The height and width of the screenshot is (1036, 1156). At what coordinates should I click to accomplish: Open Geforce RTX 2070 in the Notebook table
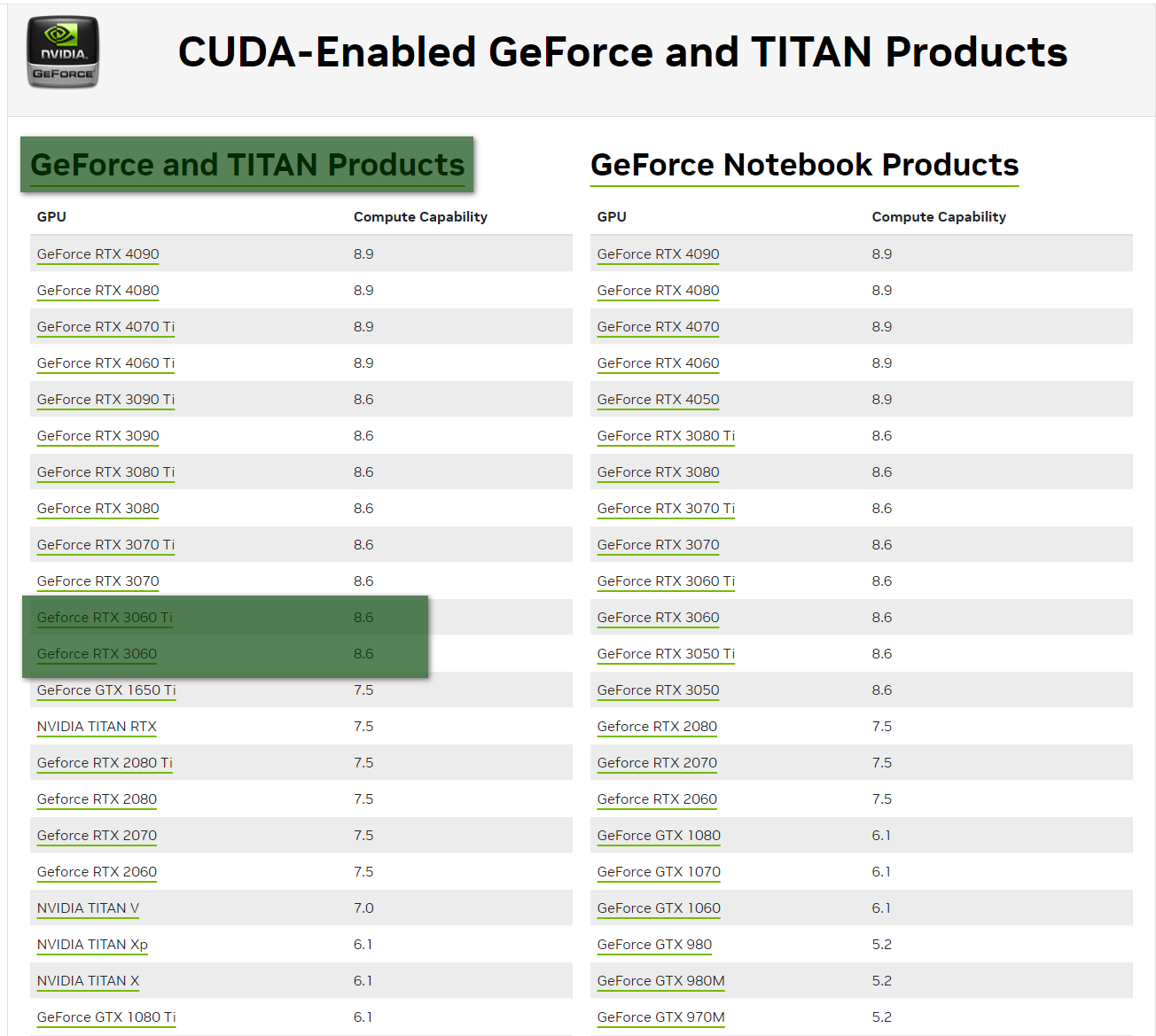pos(657,763)
